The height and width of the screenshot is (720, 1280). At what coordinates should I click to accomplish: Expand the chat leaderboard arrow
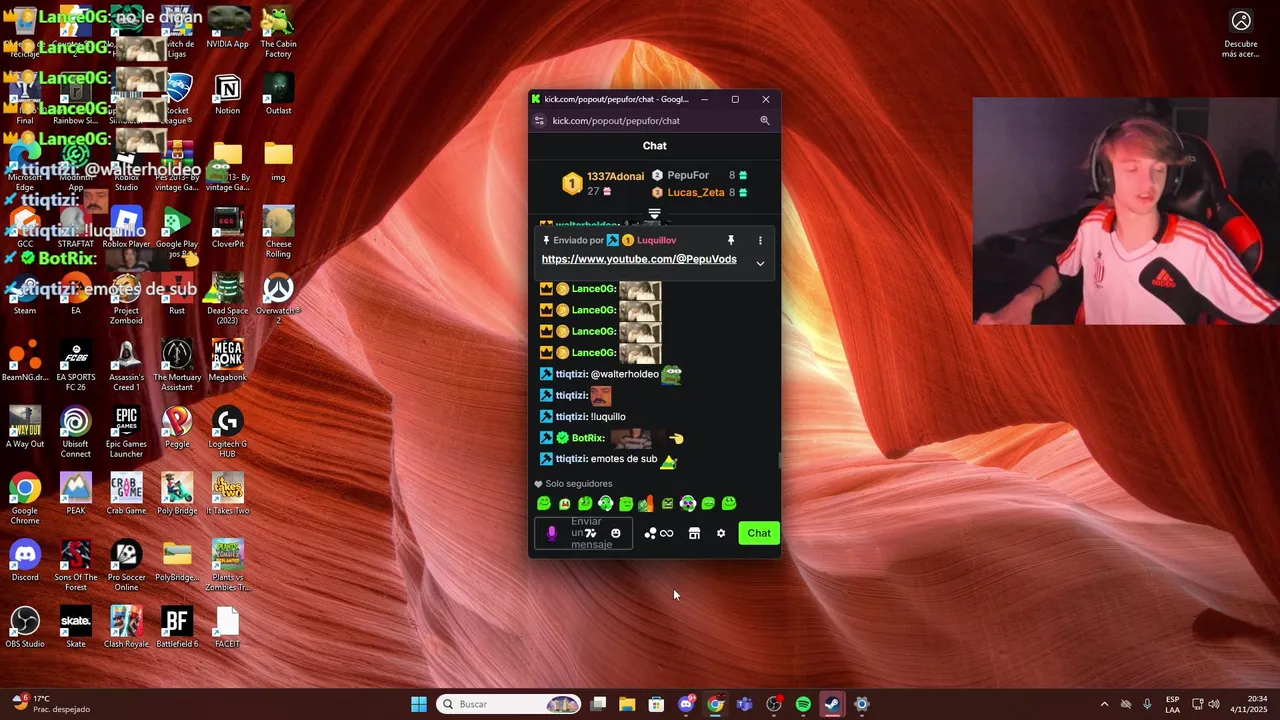coord(654,214)
